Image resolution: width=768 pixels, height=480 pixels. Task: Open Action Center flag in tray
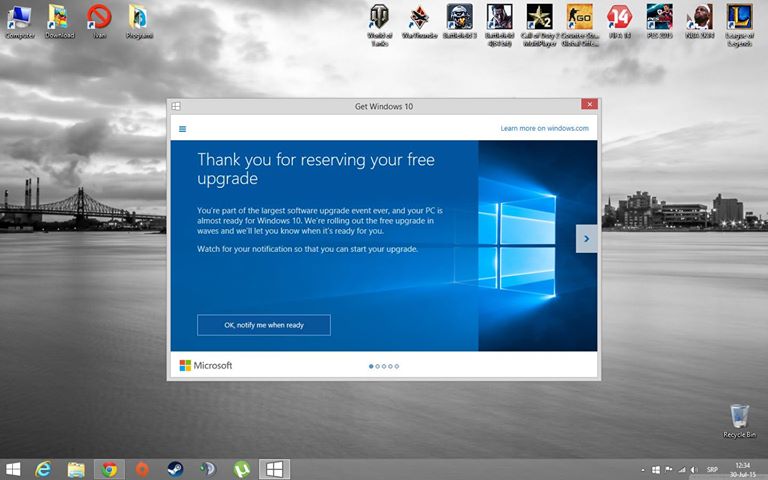[669, 470]
